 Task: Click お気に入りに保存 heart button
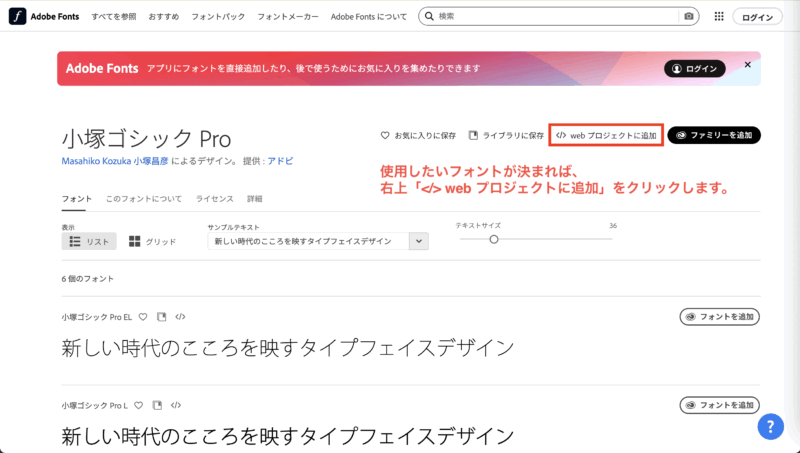(418, 135)
